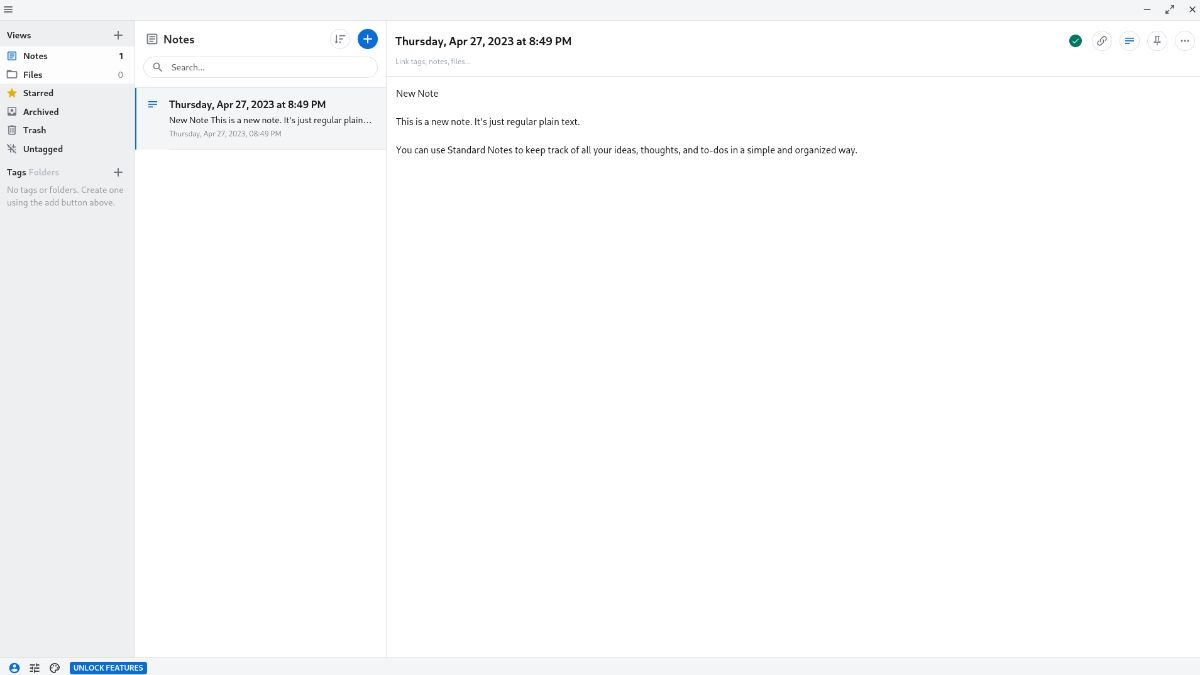Screen dimensions: 1200x675
Task: Select the Starred view
Action: click(37, 92)
